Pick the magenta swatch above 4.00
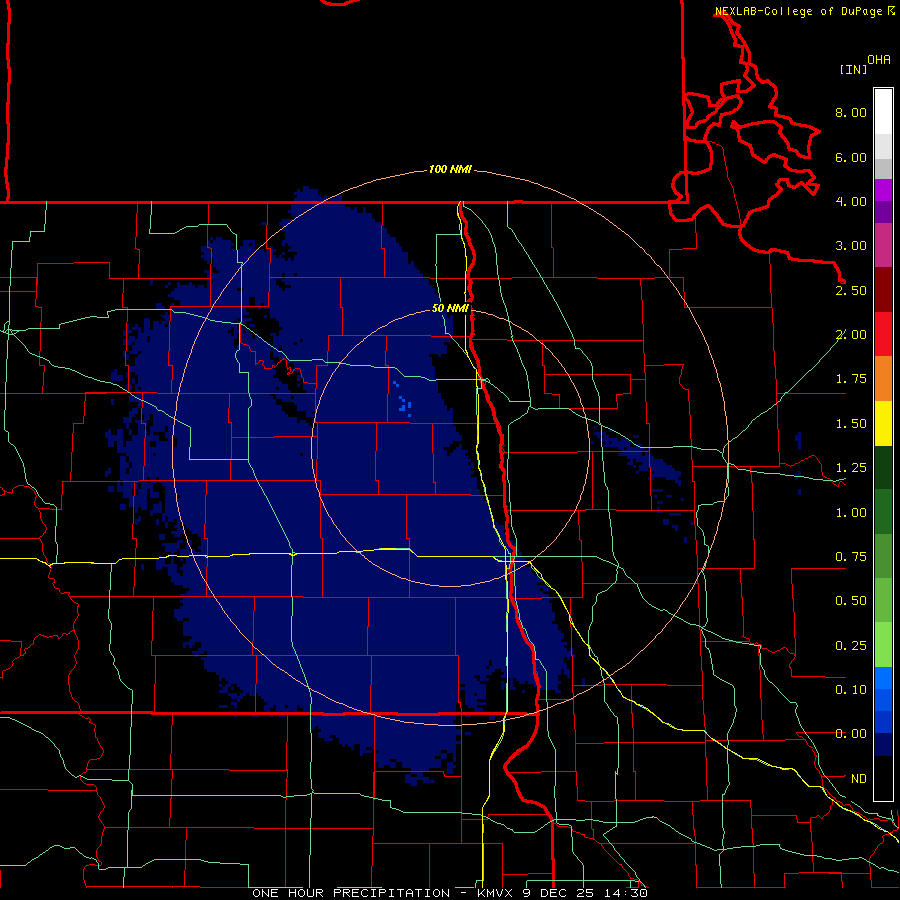The width and height of the screenshot is (900, 900). tap(883, 190)
